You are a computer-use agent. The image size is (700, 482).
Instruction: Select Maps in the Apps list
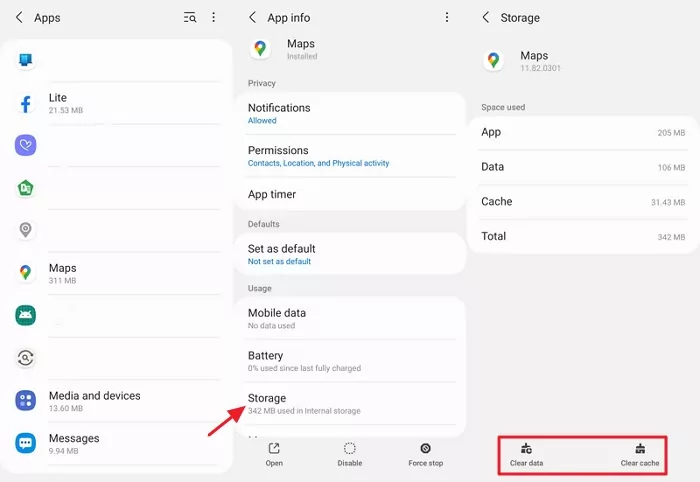120,273
